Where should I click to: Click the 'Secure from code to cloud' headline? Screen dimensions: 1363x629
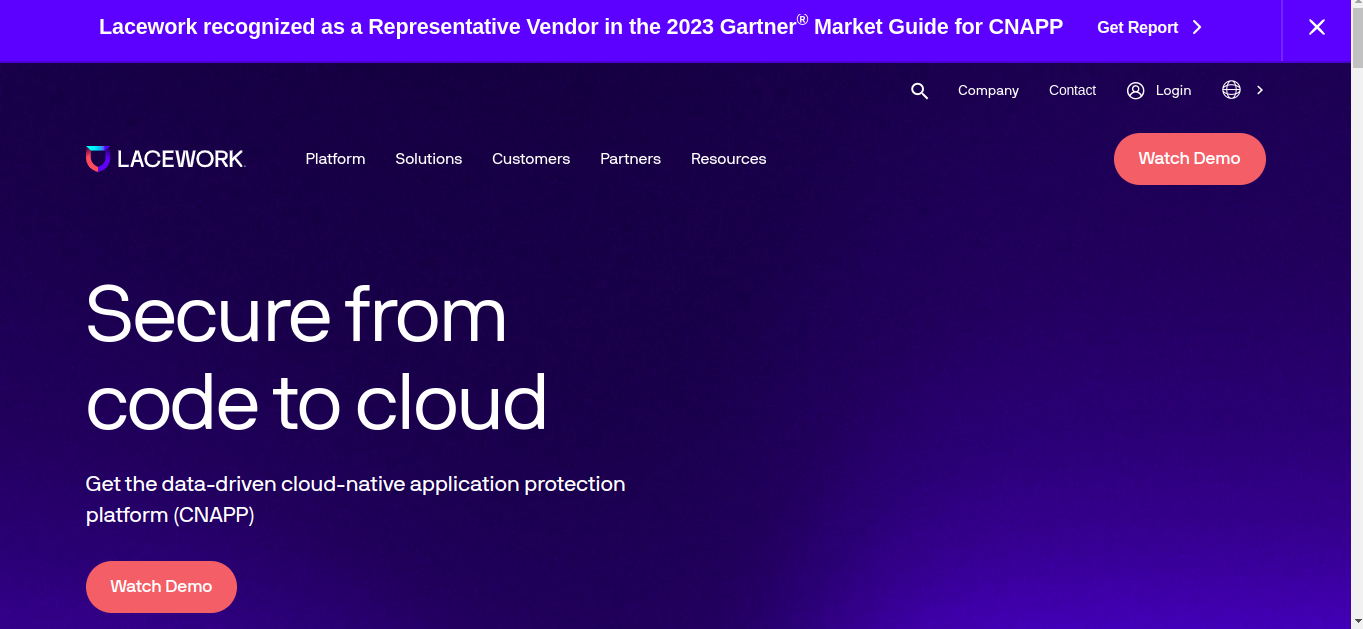point(316,358)
